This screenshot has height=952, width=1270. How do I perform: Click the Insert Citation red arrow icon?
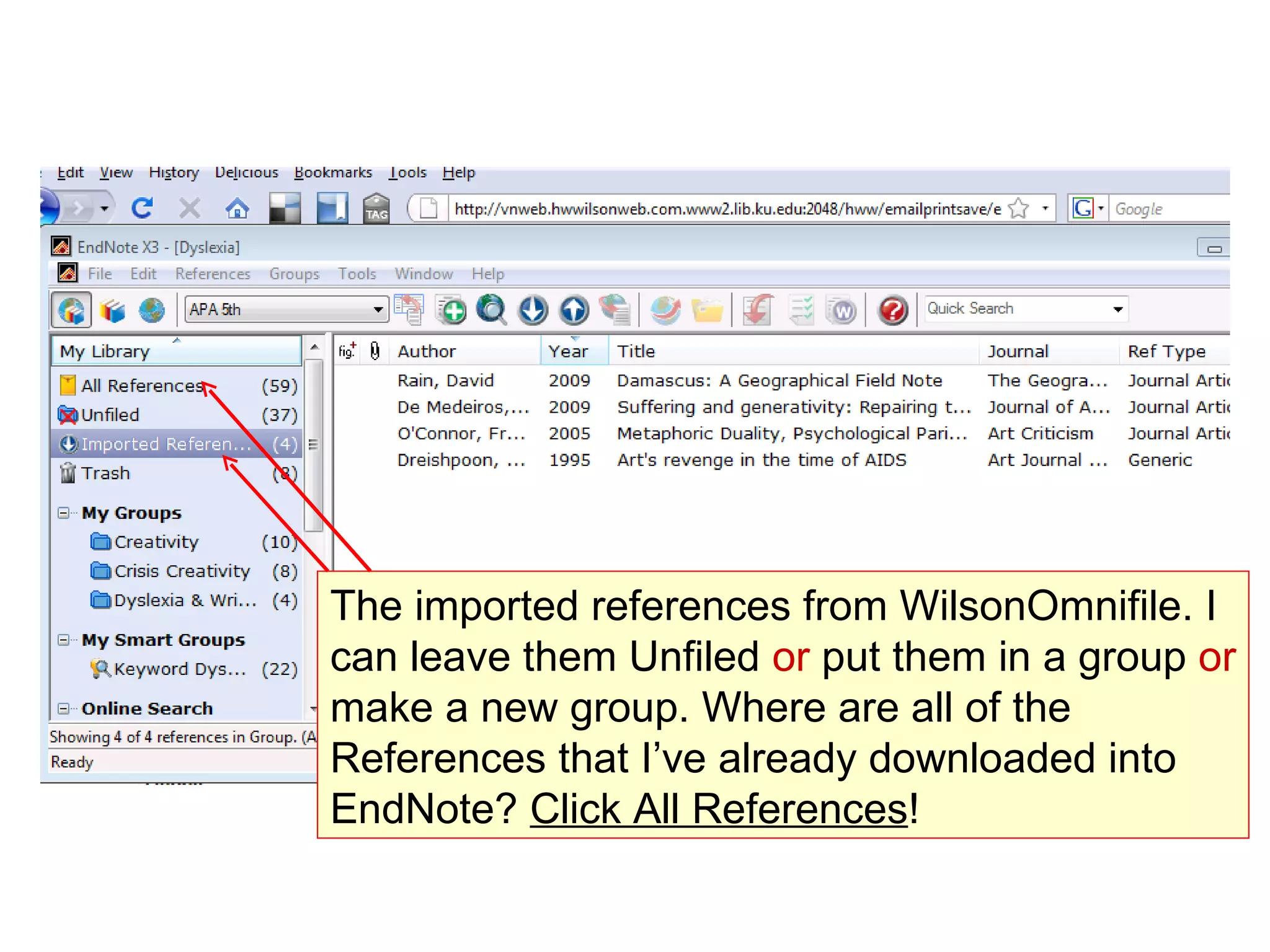pos(758,310)
